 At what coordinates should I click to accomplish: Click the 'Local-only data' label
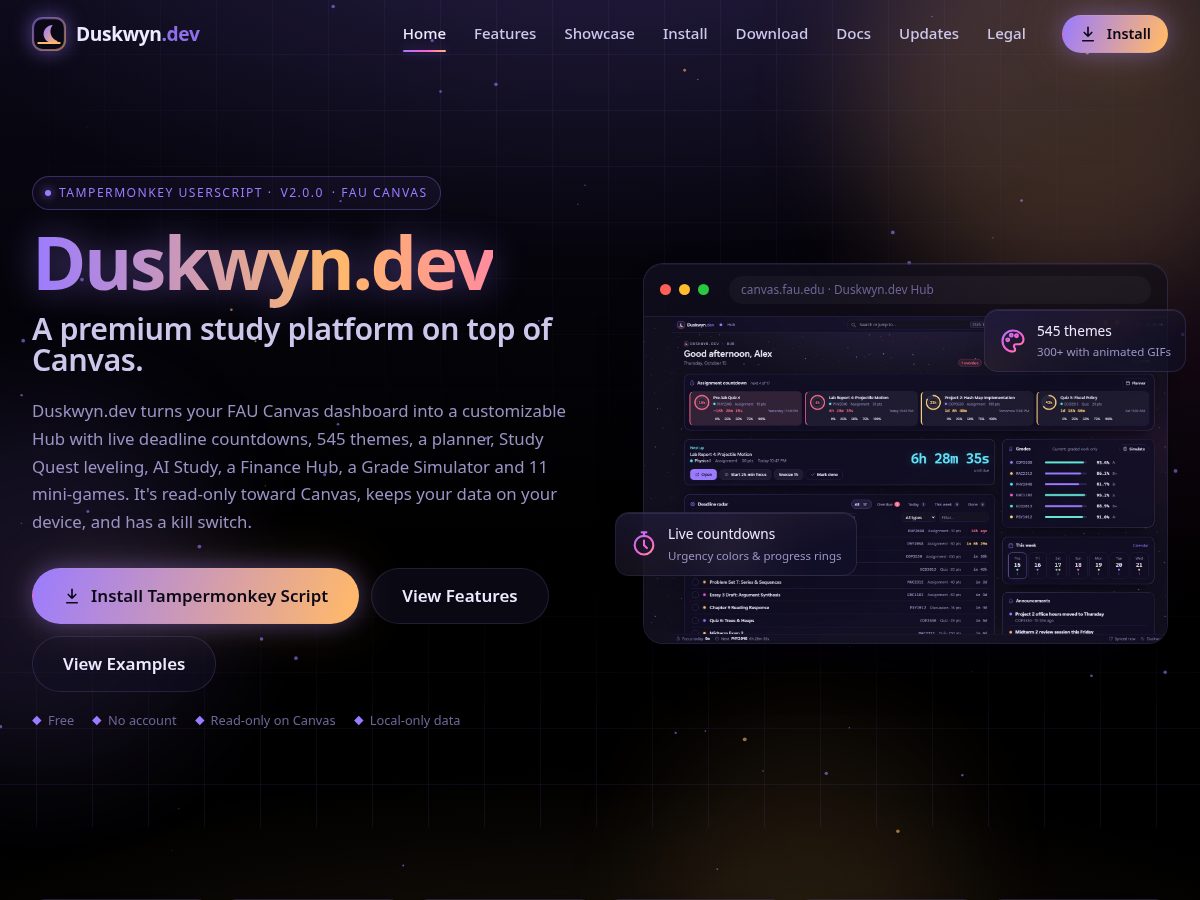tap(415, 720)
